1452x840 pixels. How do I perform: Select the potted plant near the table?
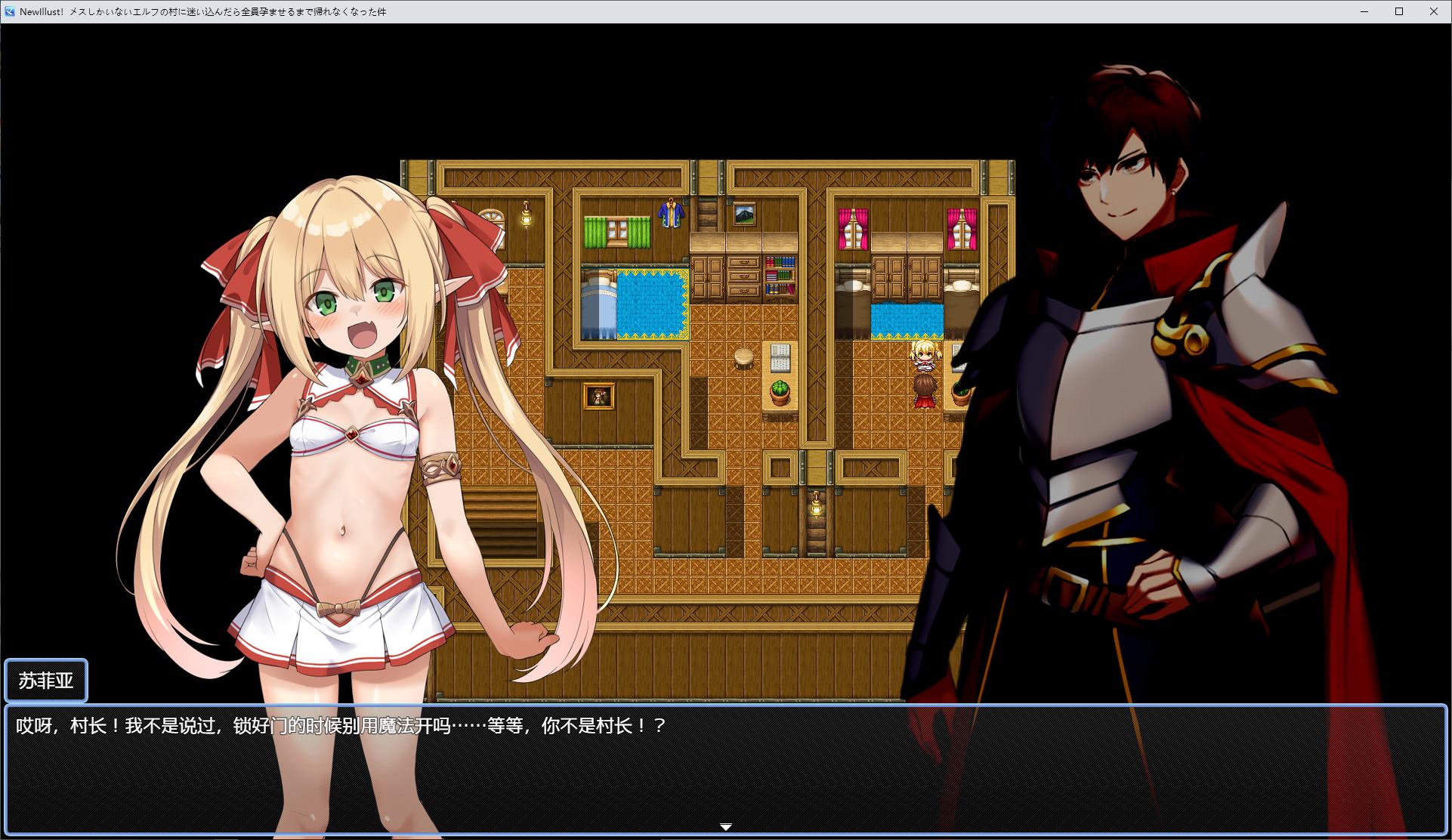coord(780,390)
